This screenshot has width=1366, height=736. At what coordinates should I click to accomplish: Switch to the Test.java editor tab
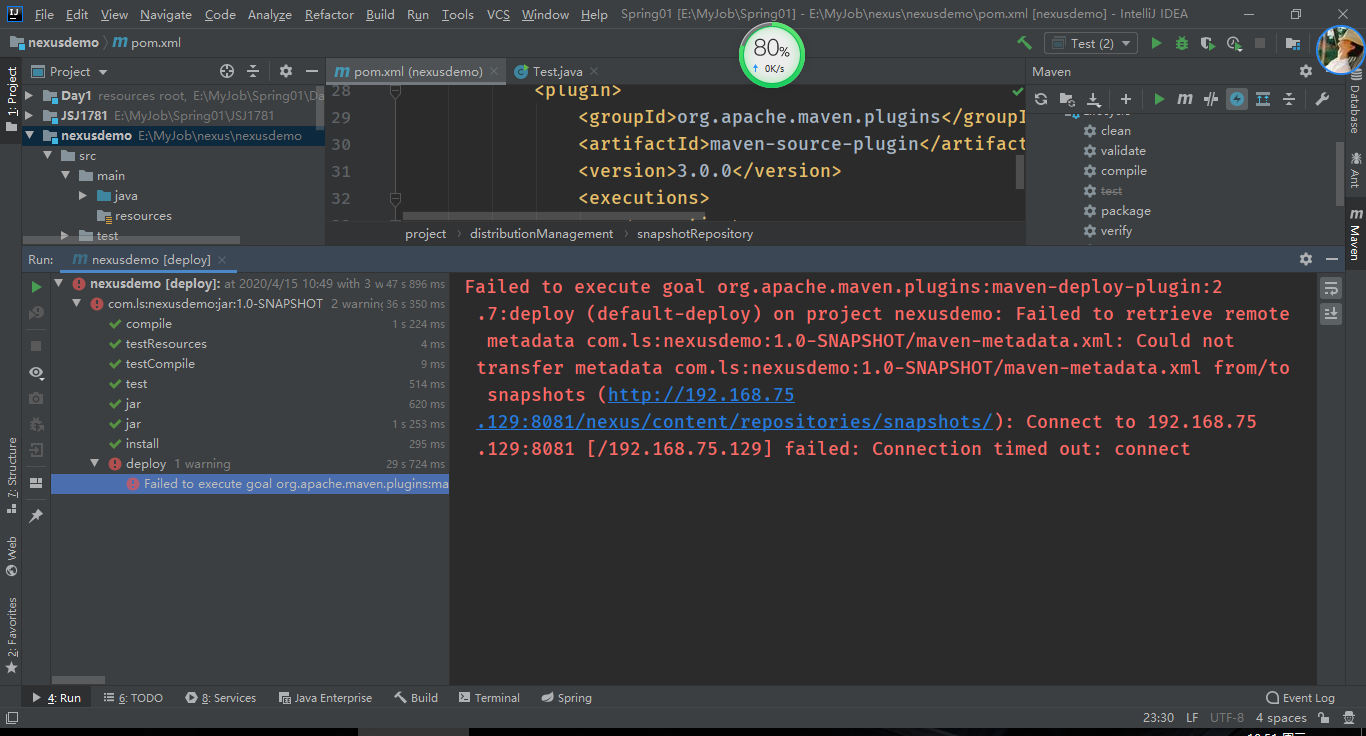click(x=556, y=71)
